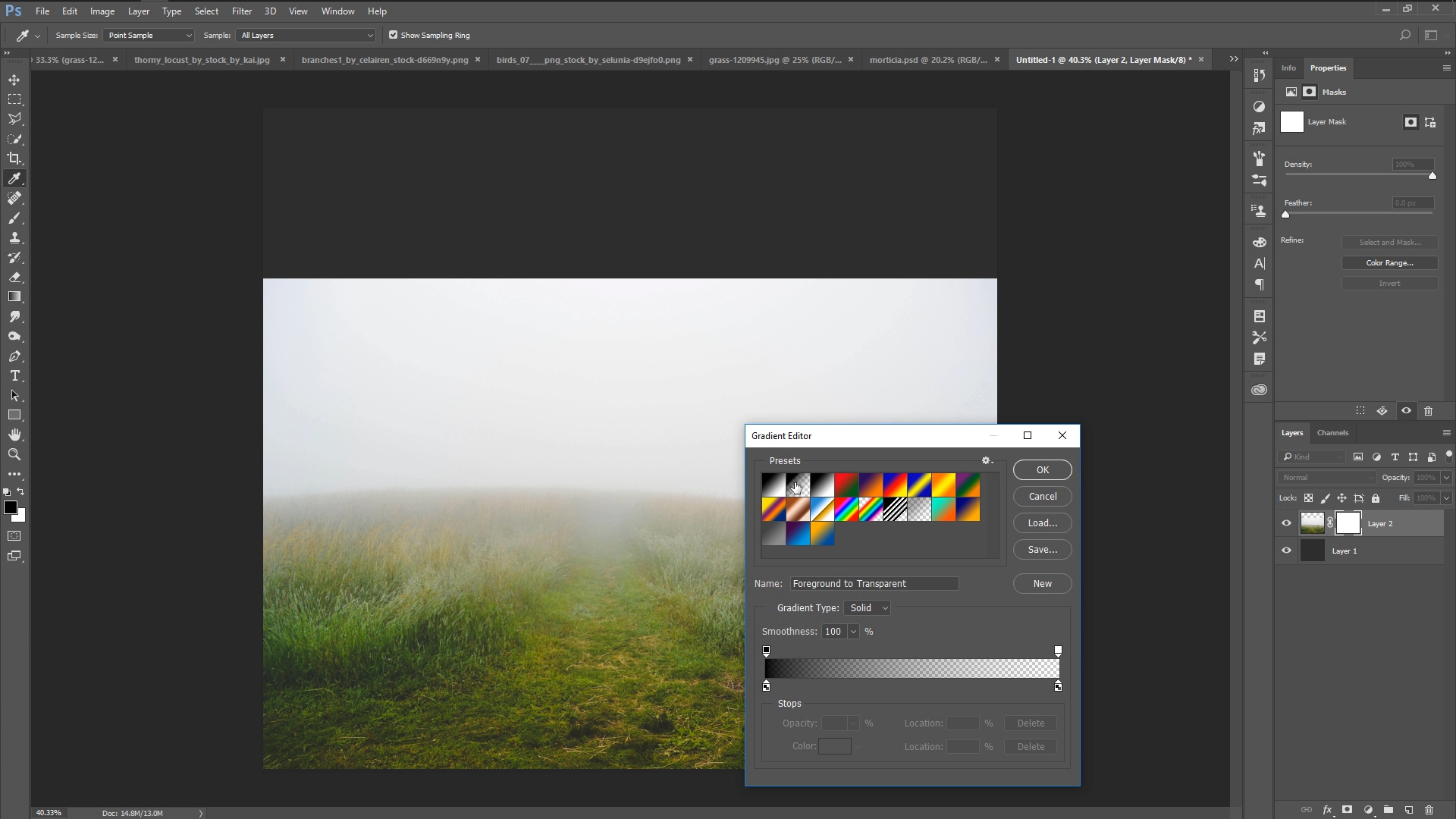Select the Brush tool
The height and width of the screenshot is (819, 1456).
coord(14,218)
